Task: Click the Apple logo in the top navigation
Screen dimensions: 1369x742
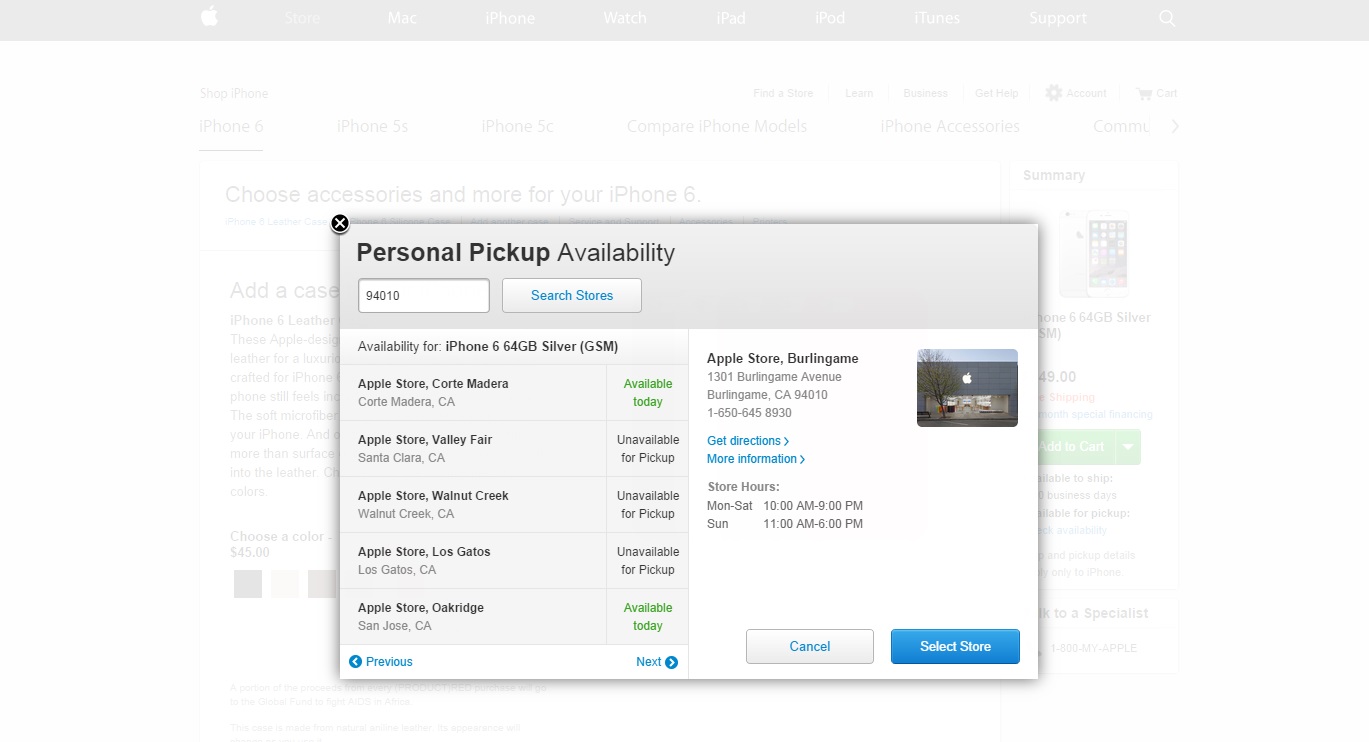Action: tap(209, 17)
